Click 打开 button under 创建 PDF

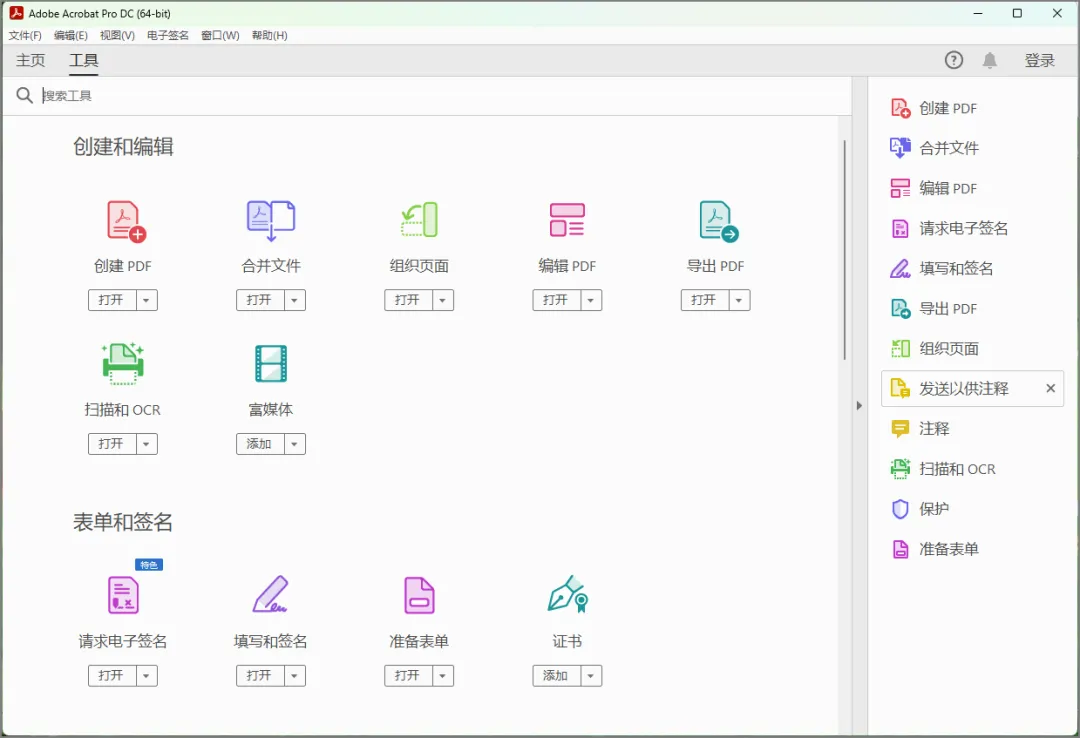tap(112, 300)
